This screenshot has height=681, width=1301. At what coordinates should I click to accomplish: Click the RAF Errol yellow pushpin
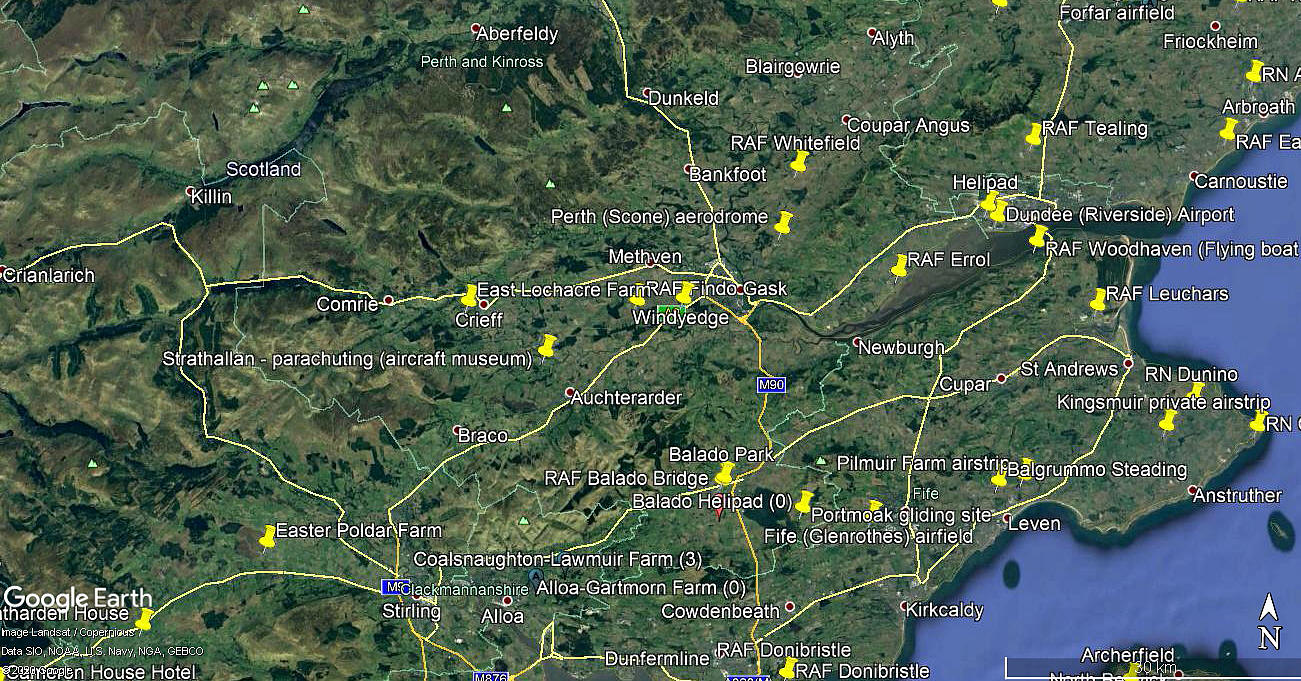pos(899,266)
